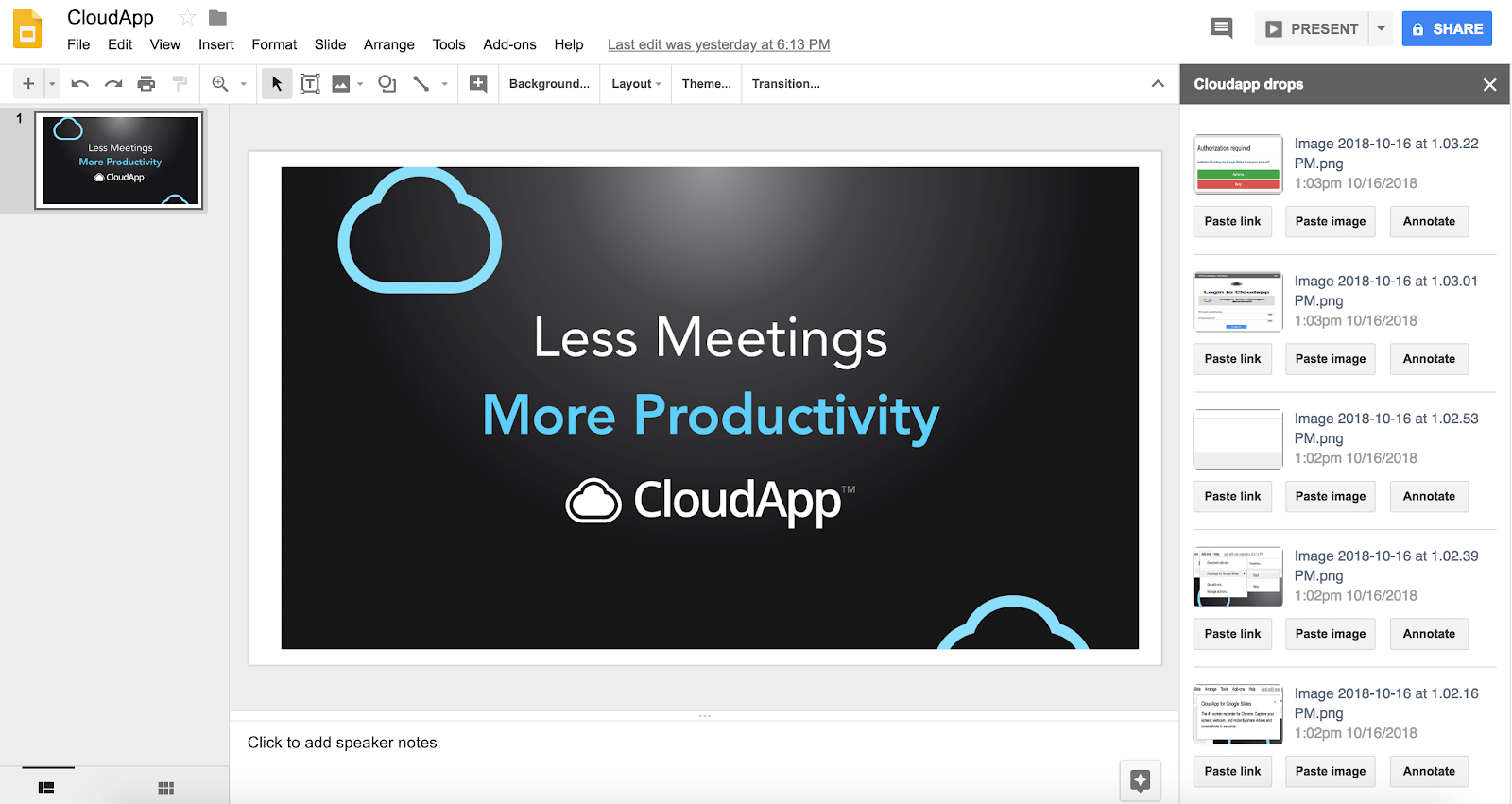Open the Format menu
Viewport: 1512px width, 804px height.
(274, 44)
